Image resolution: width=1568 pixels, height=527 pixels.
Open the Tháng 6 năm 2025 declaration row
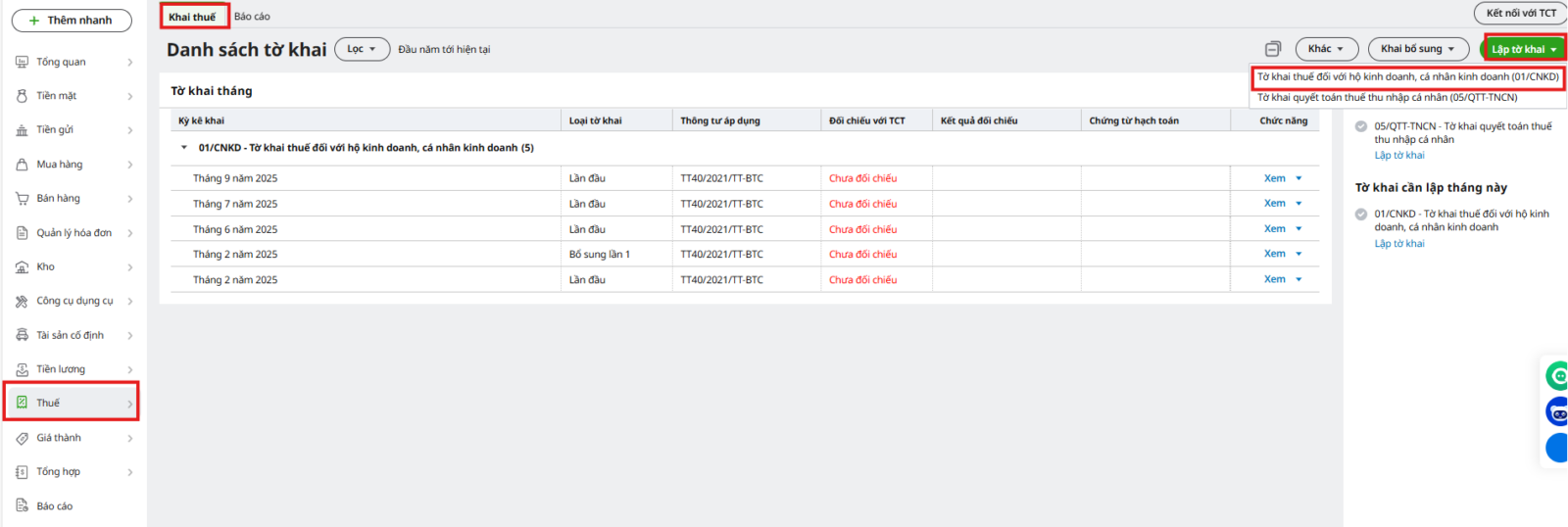[235, 229]
